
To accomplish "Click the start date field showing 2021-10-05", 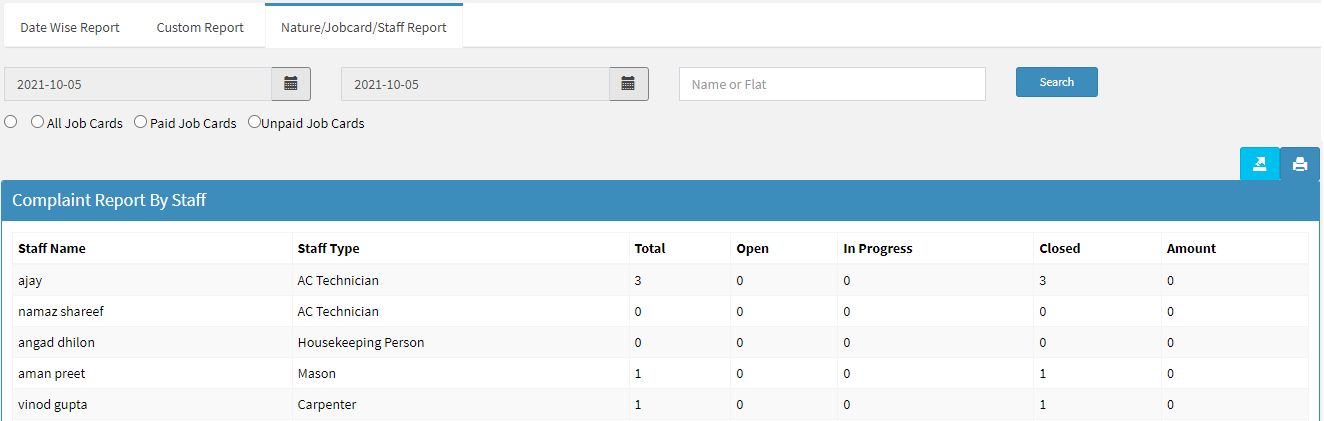I will 138,84.
